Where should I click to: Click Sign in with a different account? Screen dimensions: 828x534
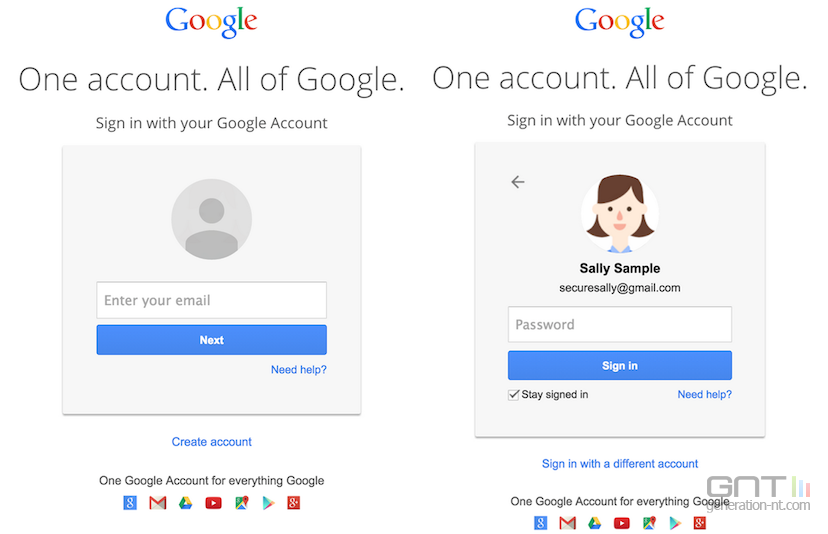[620, 464]
